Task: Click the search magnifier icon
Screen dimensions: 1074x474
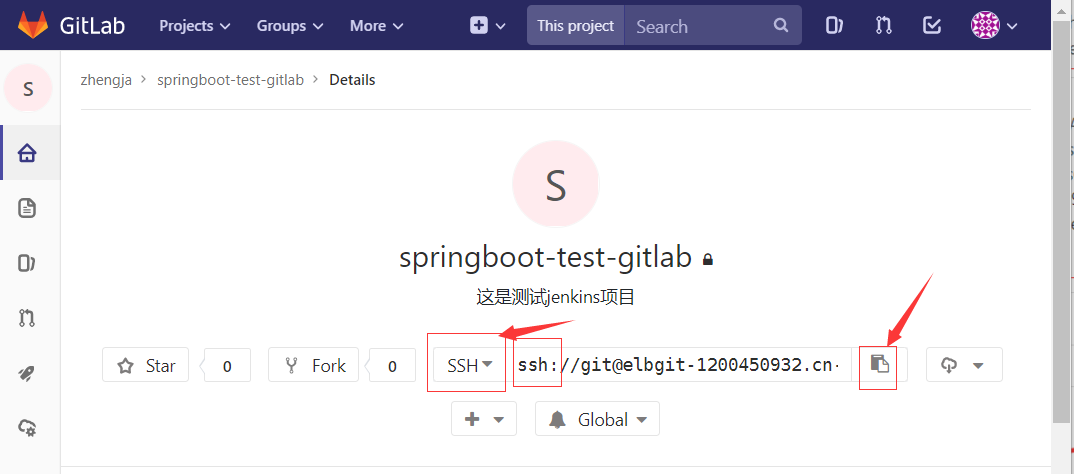Action: point(781,26)
